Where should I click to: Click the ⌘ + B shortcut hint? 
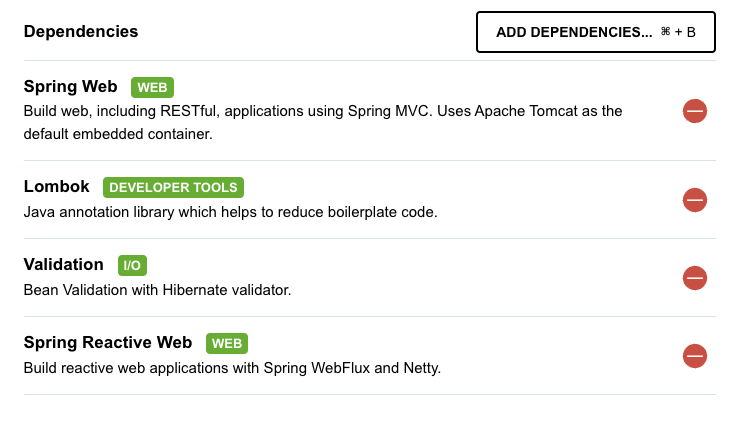(678, 32)
